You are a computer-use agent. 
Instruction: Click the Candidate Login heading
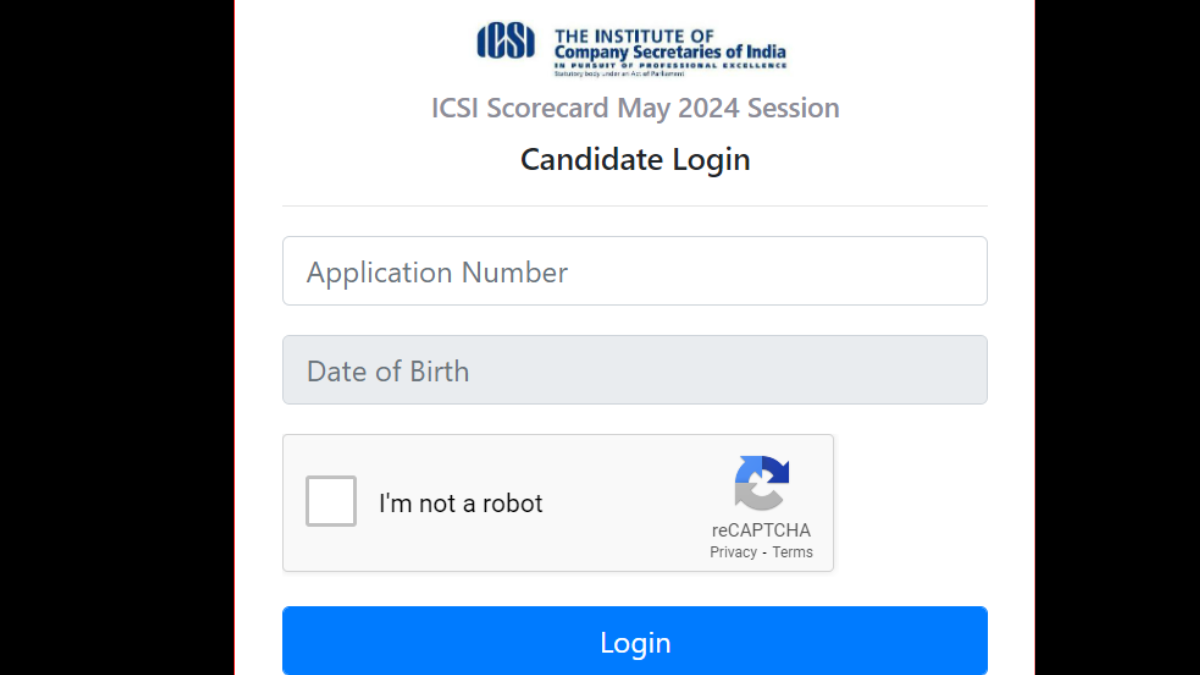[x=635, y=159]
